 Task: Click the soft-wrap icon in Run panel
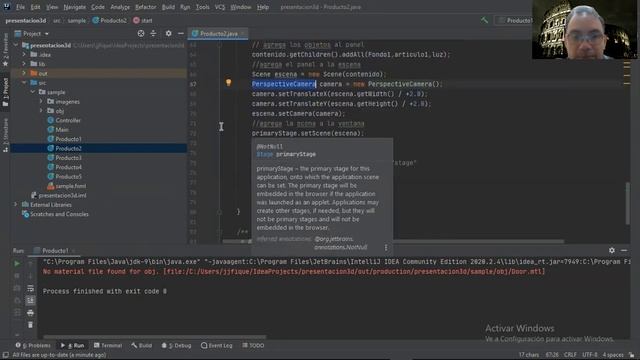point(31,288)
